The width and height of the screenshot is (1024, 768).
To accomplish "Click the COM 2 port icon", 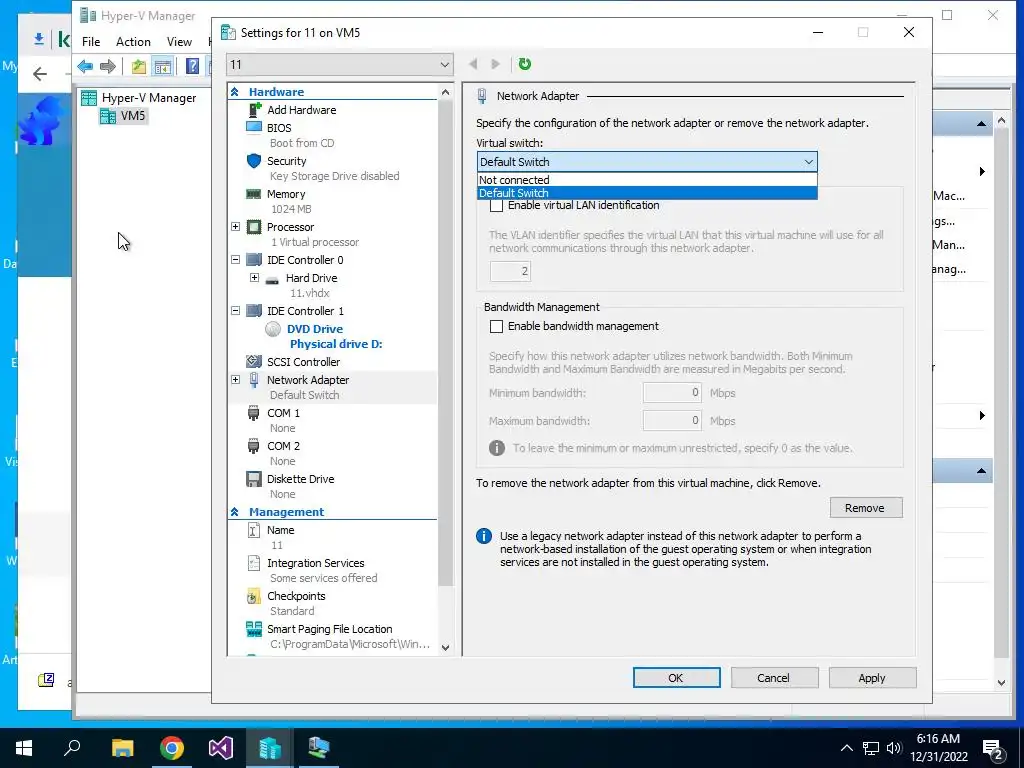I will pos(253,446).
